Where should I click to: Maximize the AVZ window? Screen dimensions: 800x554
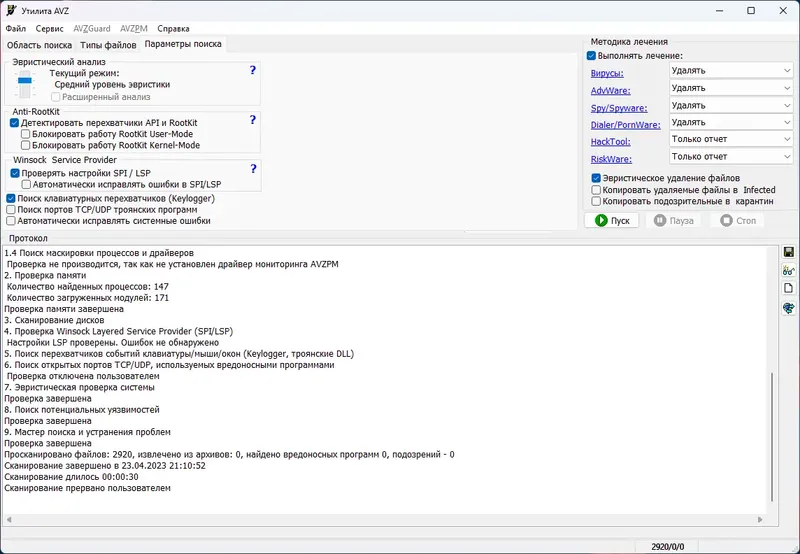click(x=751, y=11)
